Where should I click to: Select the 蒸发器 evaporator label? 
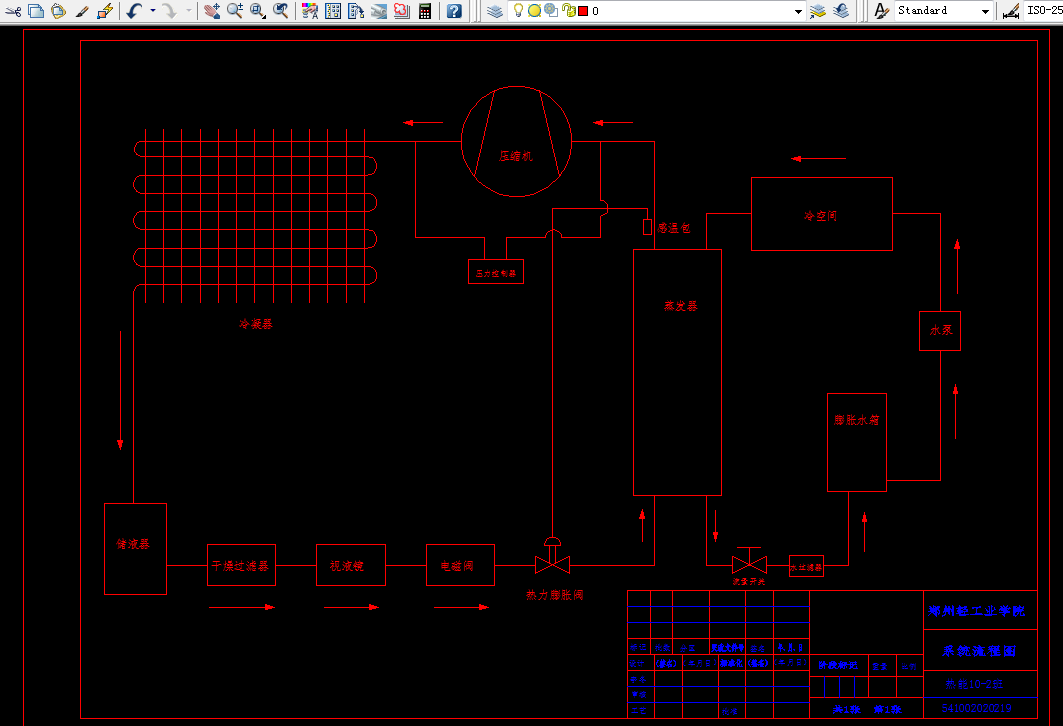pyautogui.click(x=681, y=306)
